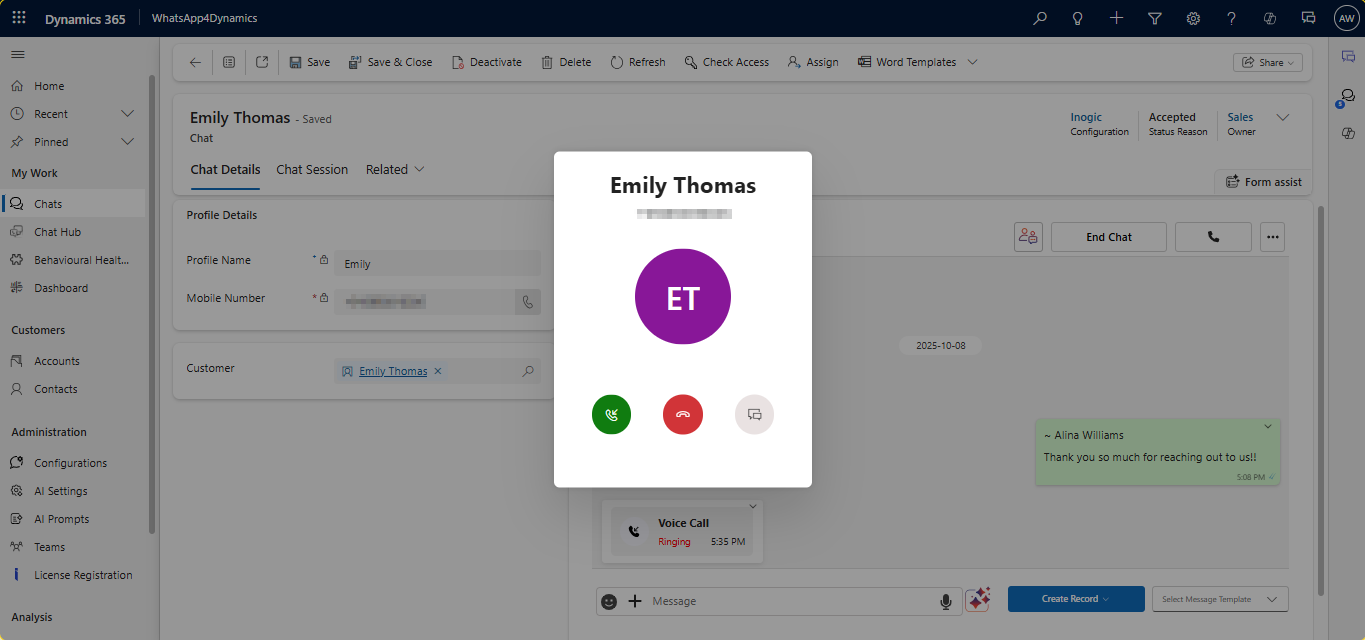Collapse the left navigation hamburger menu

coord(18,54)
